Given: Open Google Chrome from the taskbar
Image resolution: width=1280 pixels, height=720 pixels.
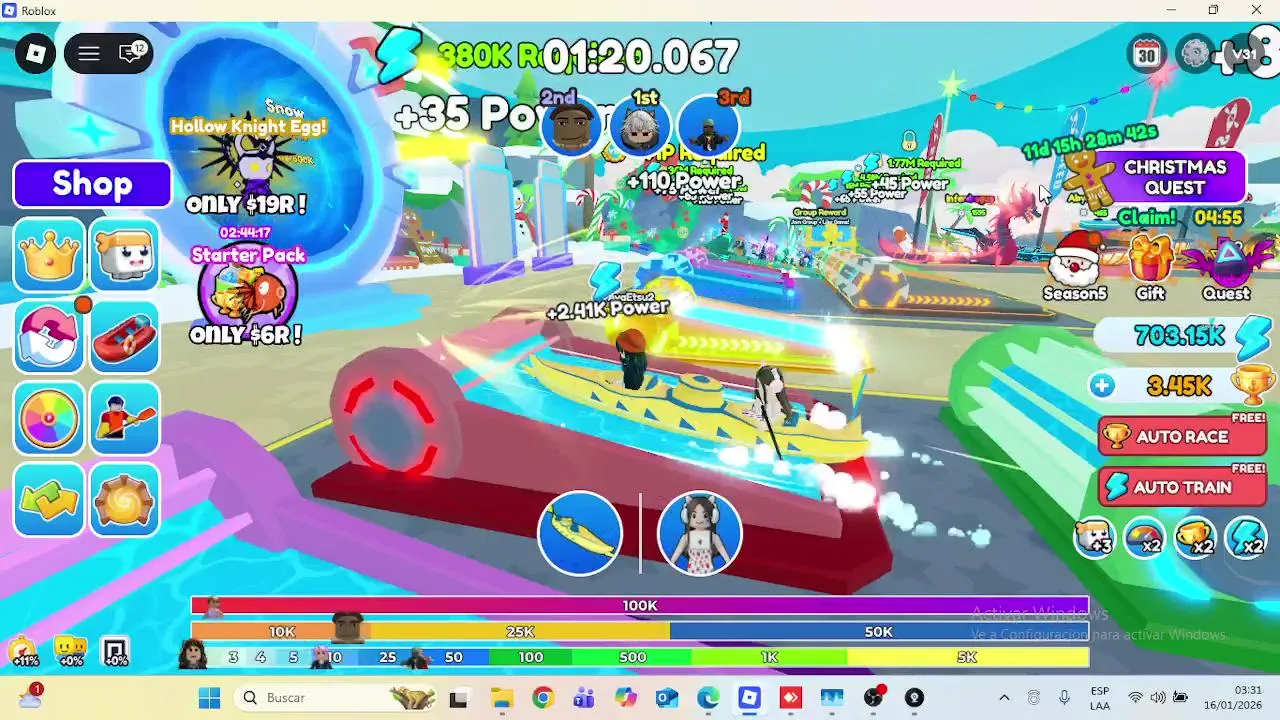Looking at the screenshot, I should tap(543, 698).
